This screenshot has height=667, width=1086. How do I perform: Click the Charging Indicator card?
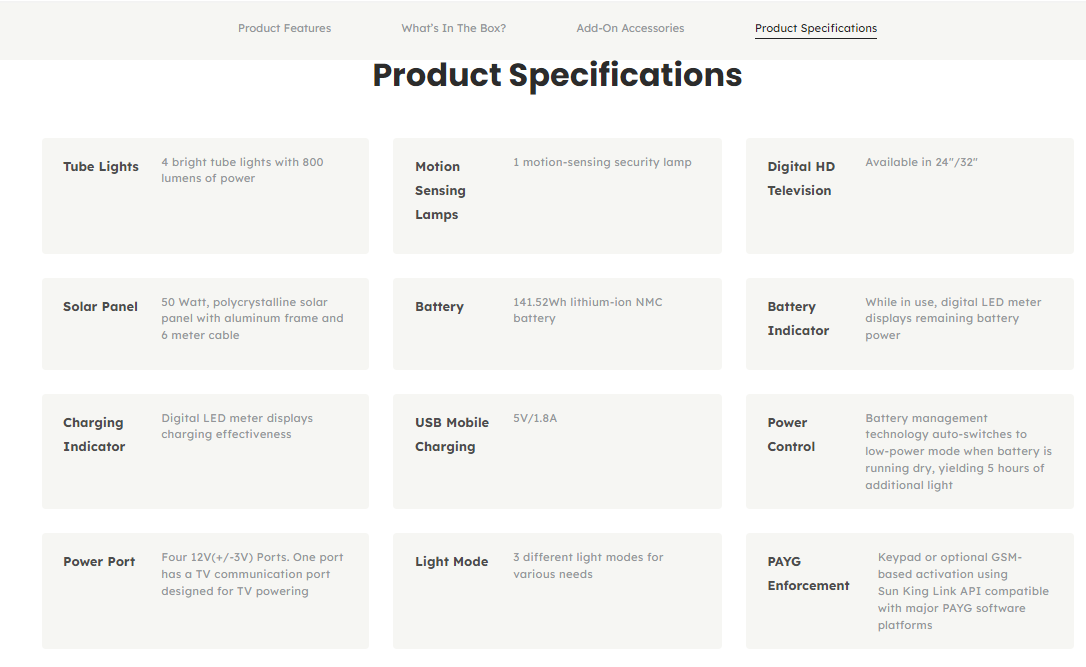pos(205,451)
